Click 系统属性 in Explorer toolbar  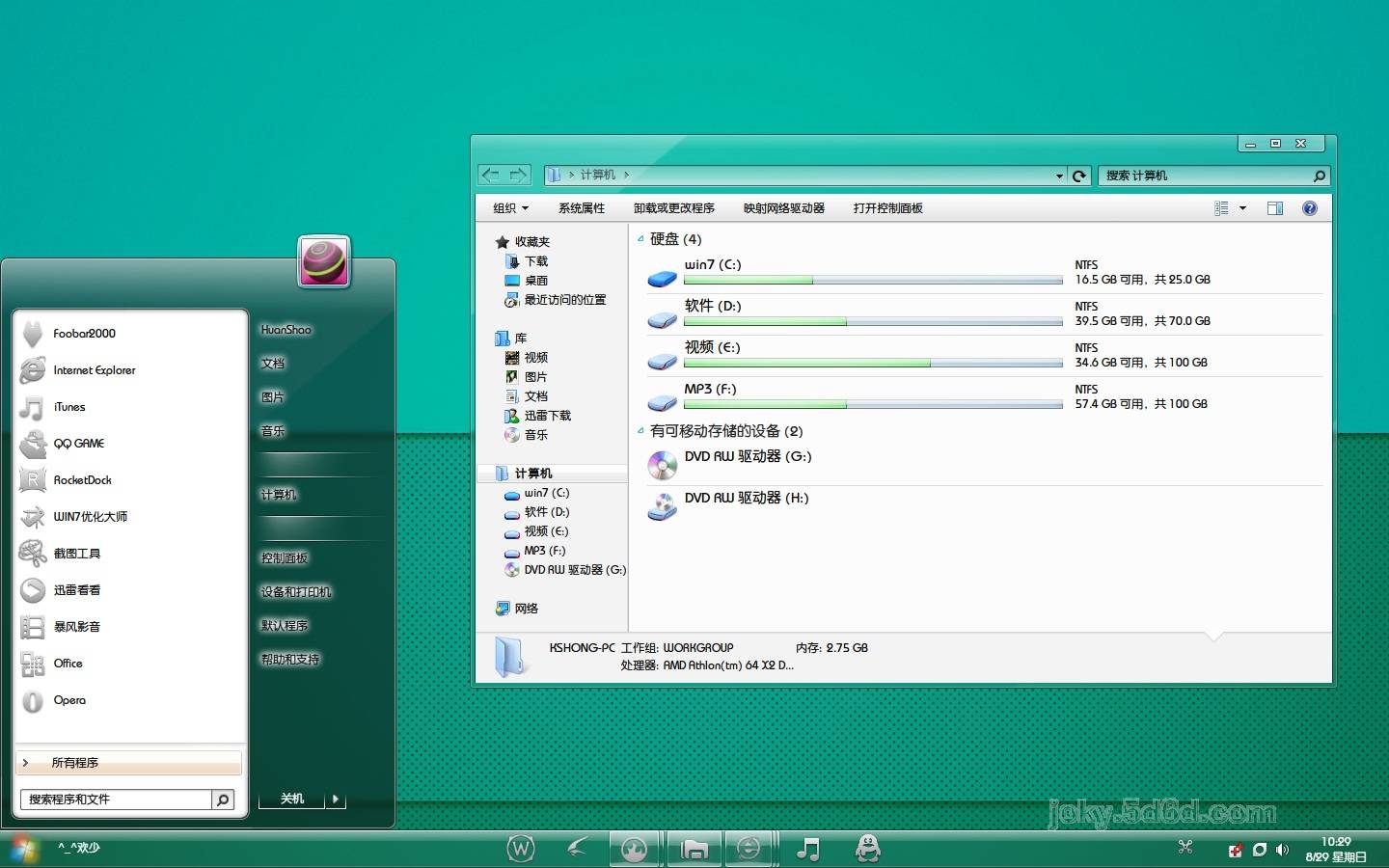coord(582,208)
